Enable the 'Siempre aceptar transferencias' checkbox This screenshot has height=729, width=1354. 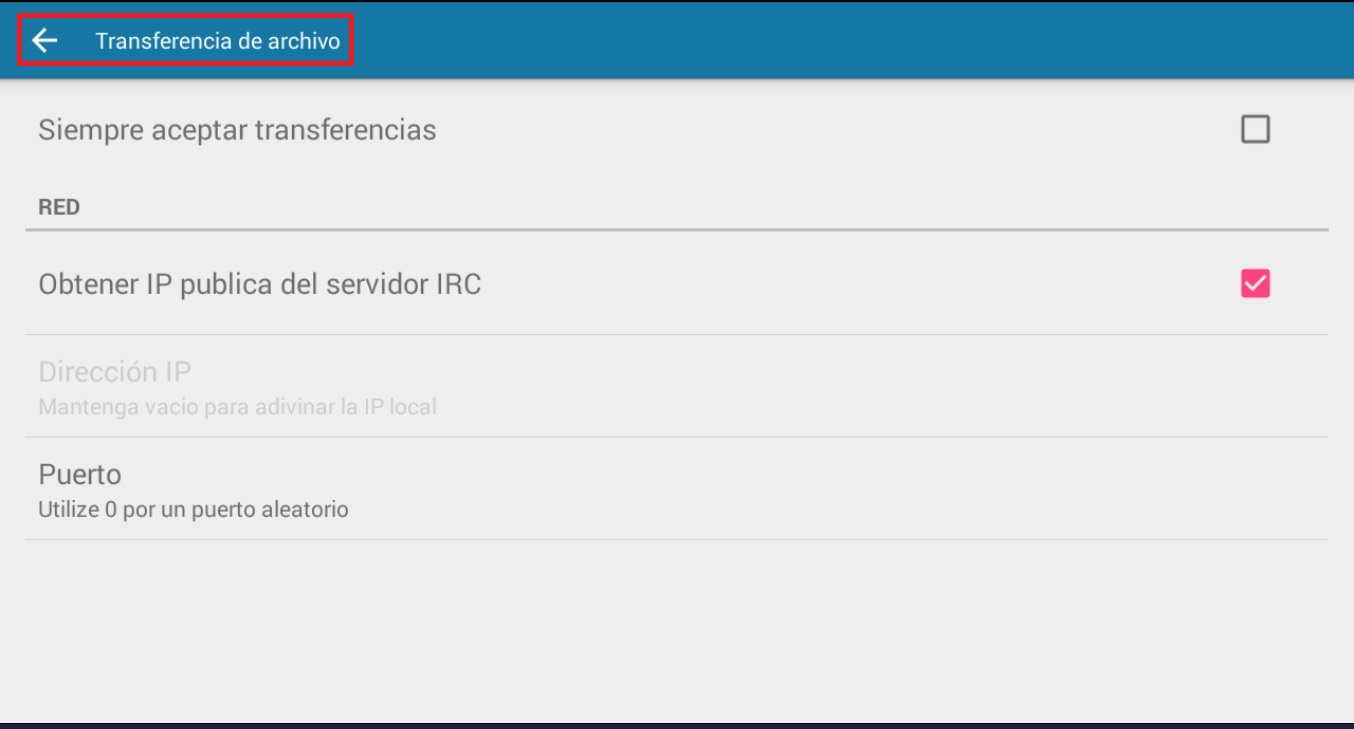[1255, 129]
